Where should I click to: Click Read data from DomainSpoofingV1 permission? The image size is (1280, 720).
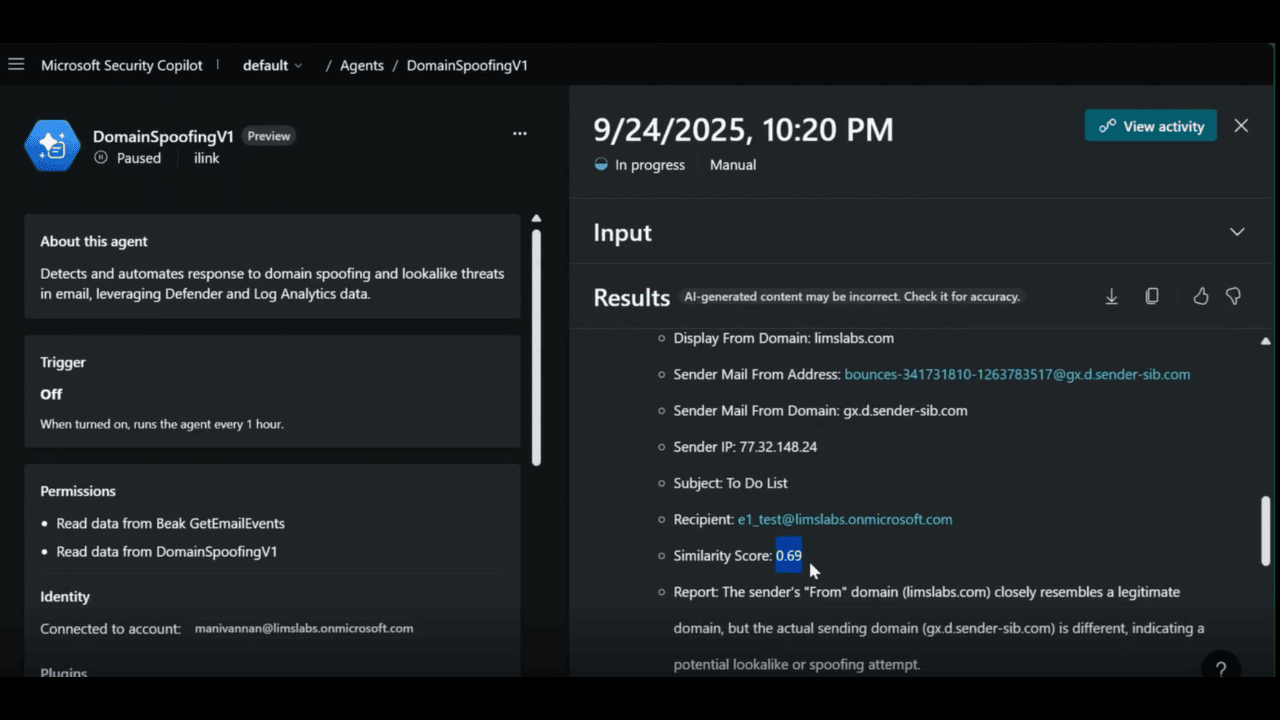tap(167, 552)
